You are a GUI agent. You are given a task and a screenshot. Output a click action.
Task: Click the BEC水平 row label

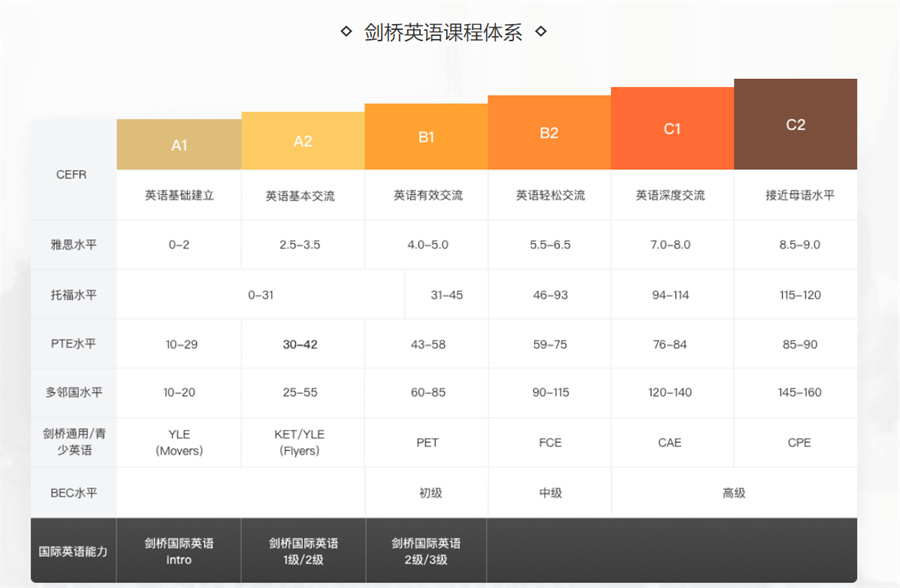pyautogui.click(x=74, y=493)
